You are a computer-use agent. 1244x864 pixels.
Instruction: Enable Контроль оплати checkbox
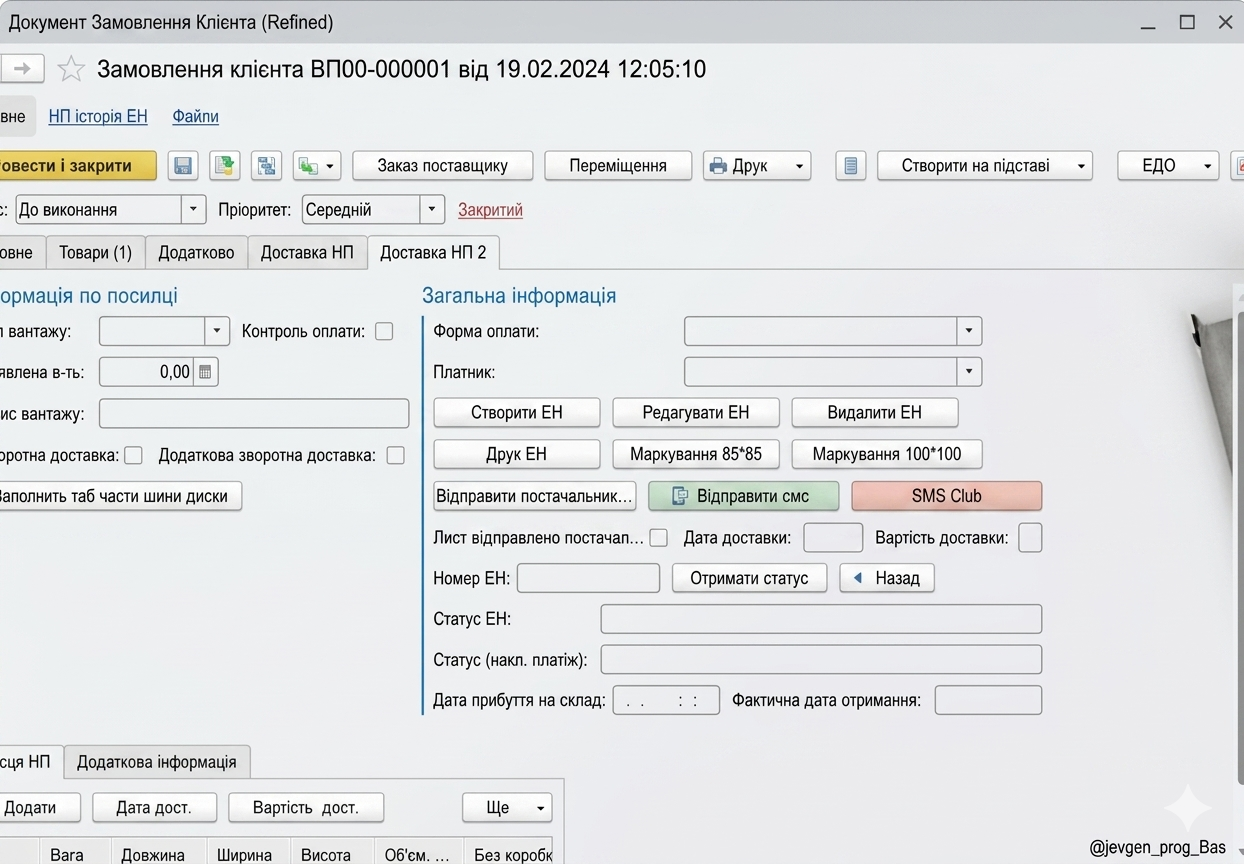[384, 331]
